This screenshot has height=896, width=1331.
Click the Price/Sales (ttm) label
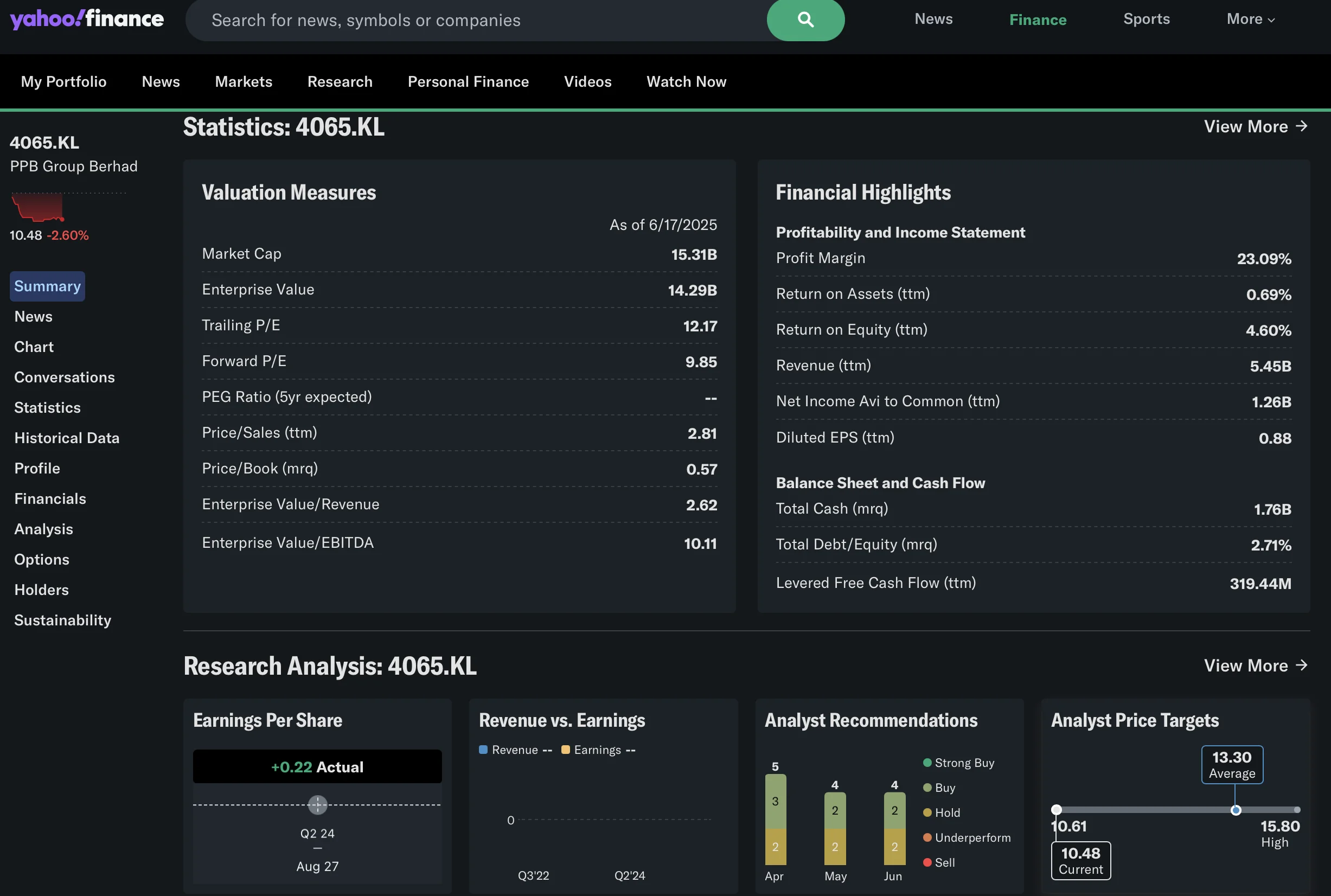pos(259,433)
